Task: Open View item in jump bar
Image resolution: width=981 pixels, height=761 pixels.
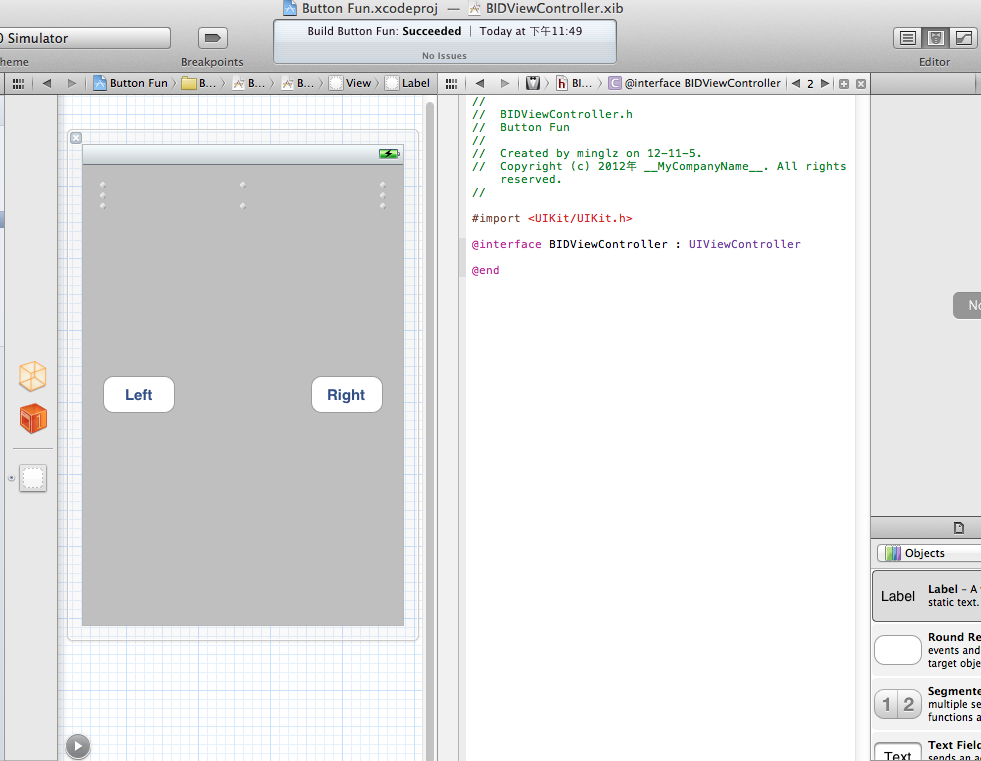Action: point(350,83)
